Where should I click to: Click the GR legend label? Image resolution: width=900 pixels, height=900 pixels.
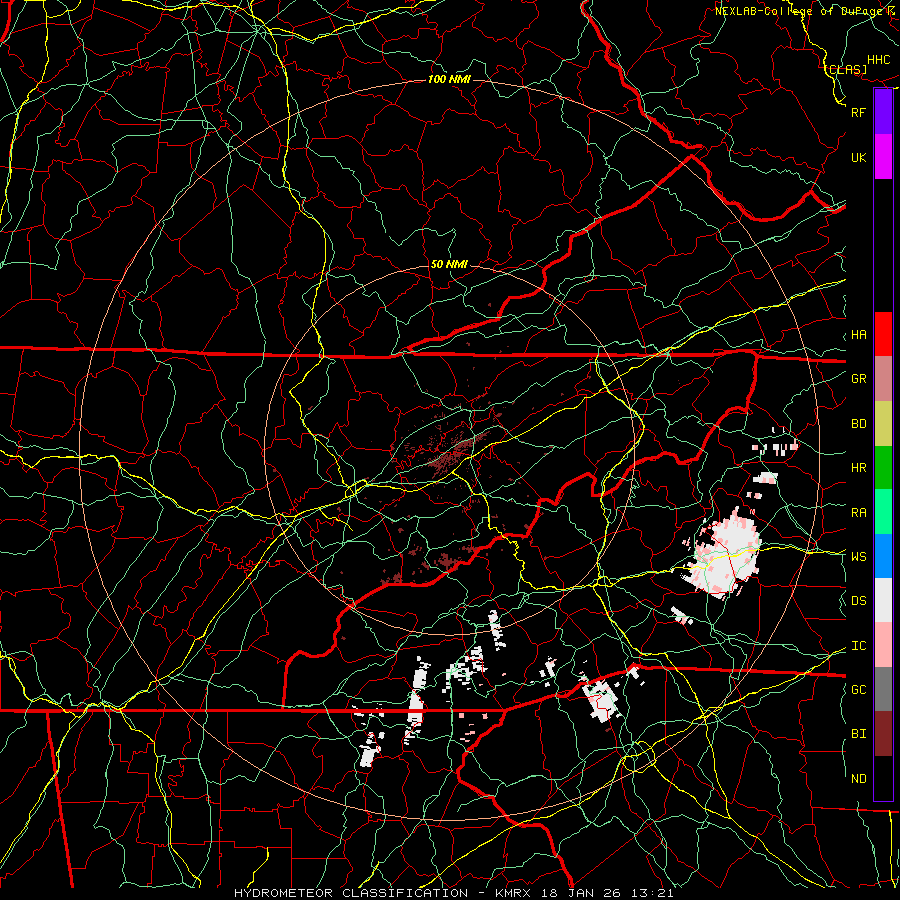point(858,379)
